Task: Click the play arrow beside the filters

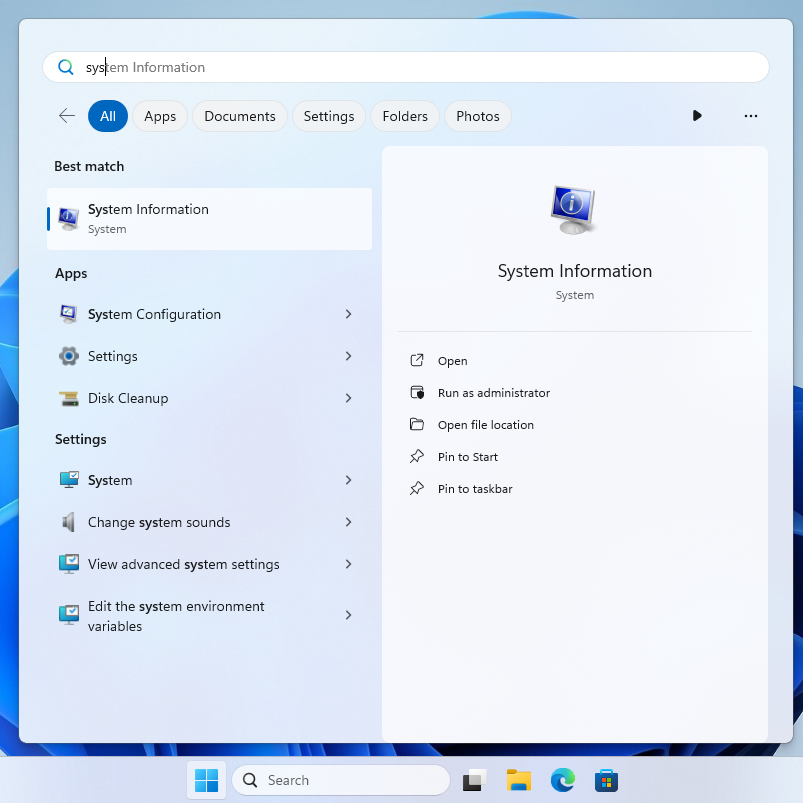Action: 696,116
